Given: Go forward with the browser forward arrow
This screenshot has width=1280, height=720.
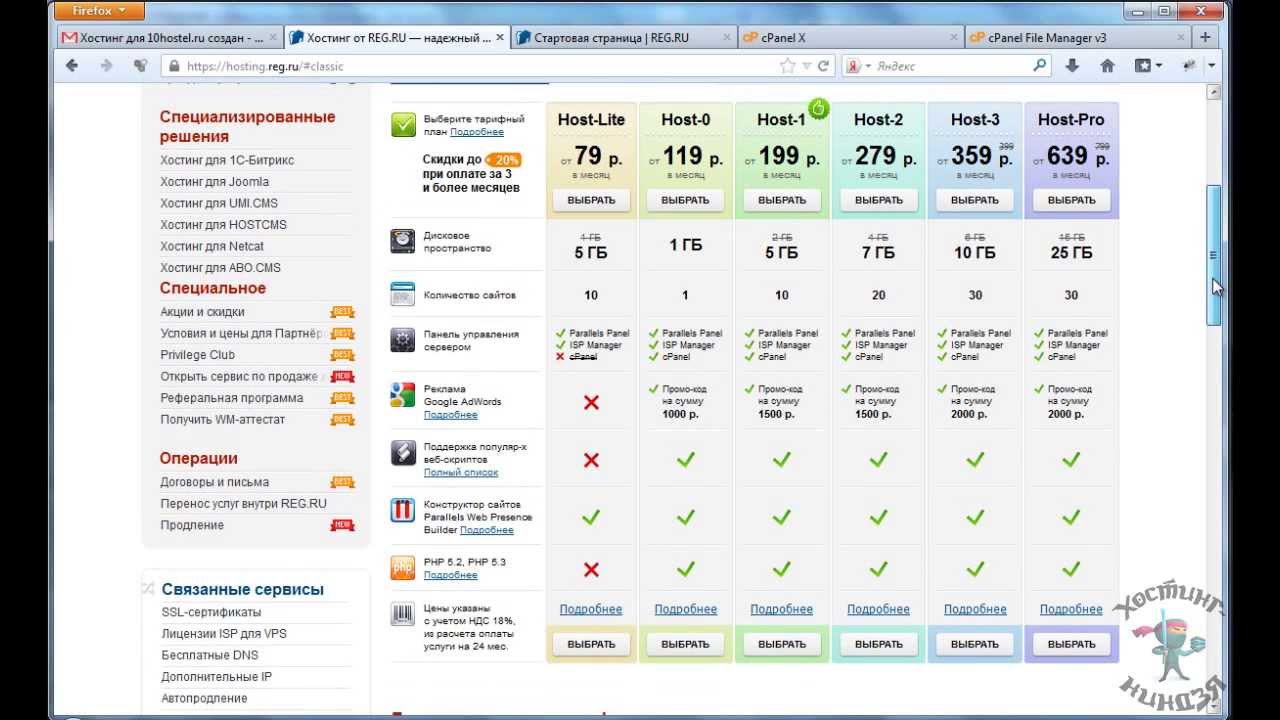Looking at the screenshot, I should pyautogui.click(x=106, y=66).
